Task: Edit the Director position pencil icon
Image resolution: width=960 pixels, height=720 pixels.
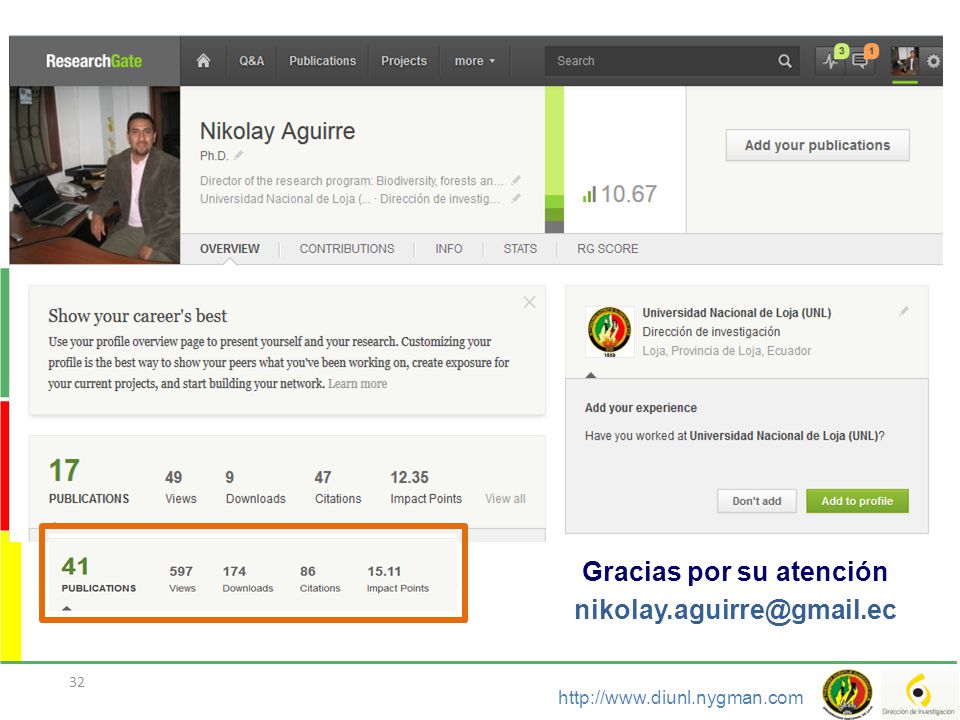Action: point(516,181)
